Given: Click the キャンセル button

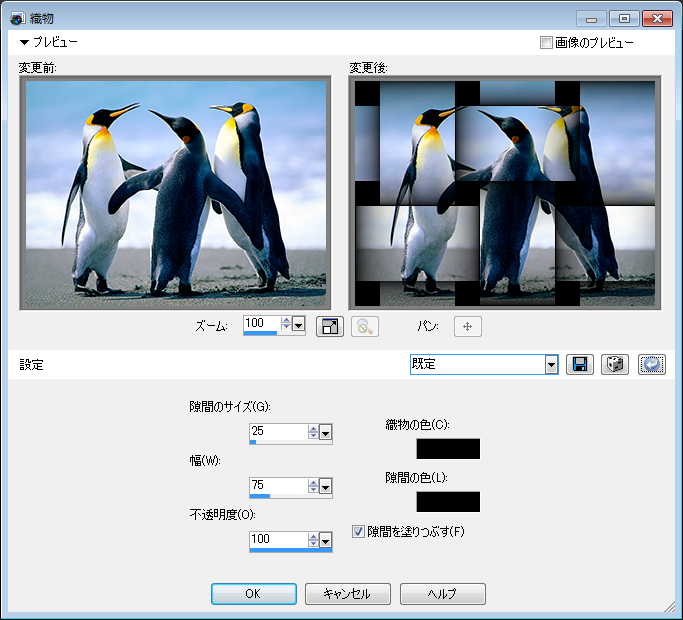Looking at the screenshot, I should click(348, 594).
